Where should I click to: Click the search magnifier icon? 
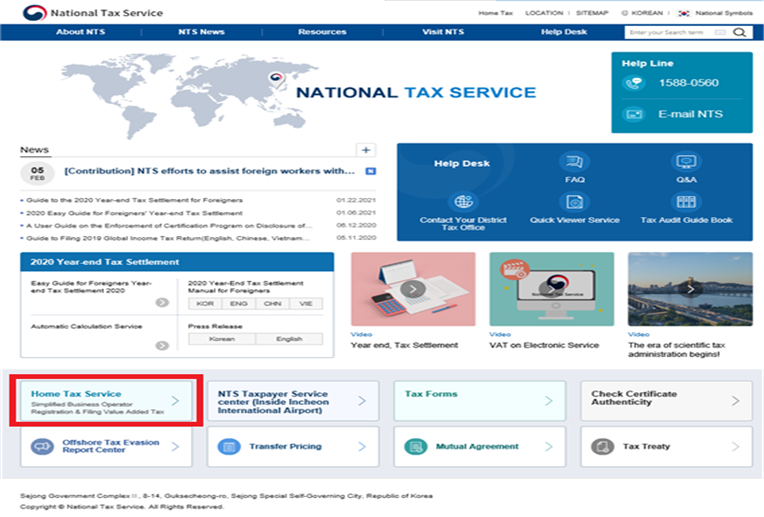pos(739,32)
